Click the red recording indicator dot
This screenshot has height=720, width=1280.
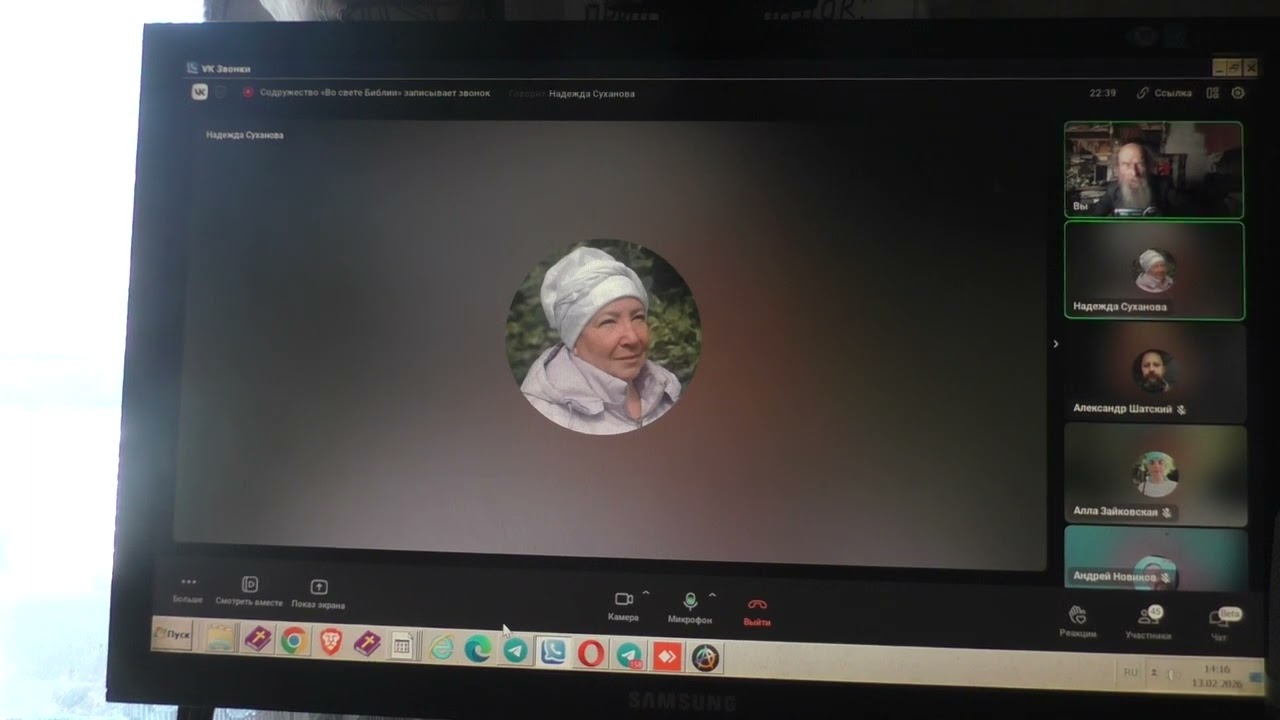pos(247,92)
